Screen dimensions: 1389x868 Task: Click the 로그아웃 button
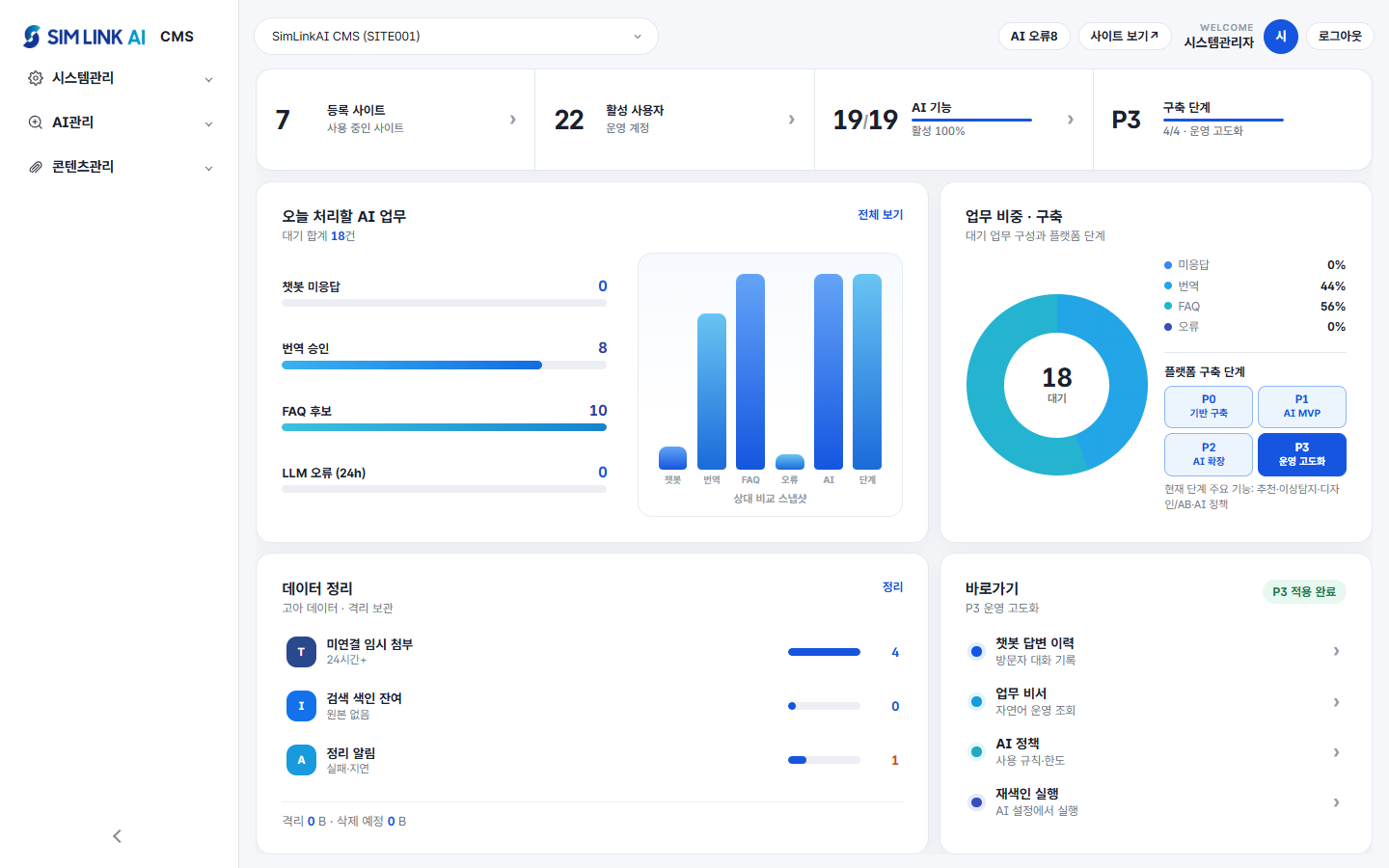point(1340,37)
